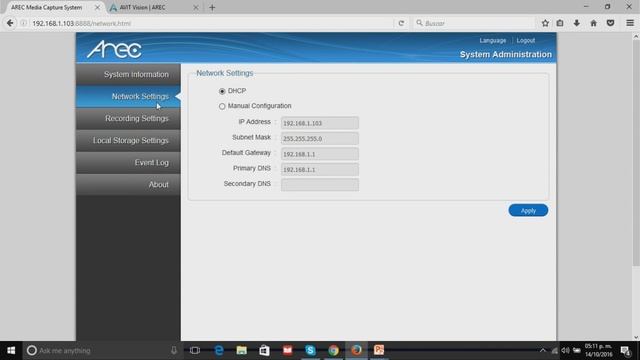
Task: Open the Windows Start menu
Action: [11, 351]
